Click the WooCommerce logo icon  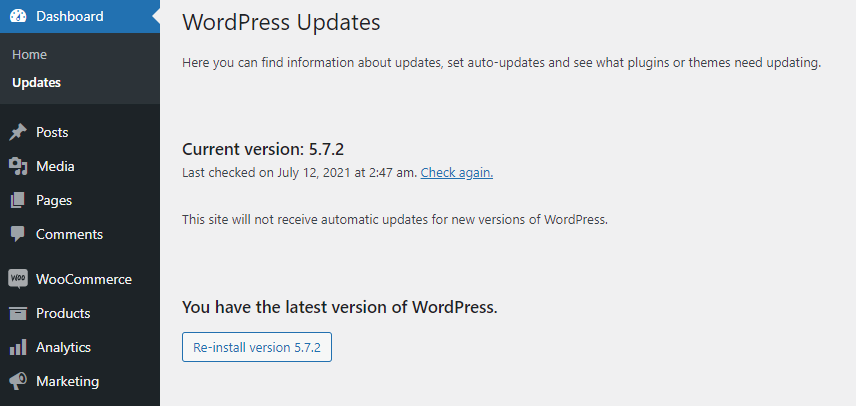pyautogui.click(x=18, y=279)
